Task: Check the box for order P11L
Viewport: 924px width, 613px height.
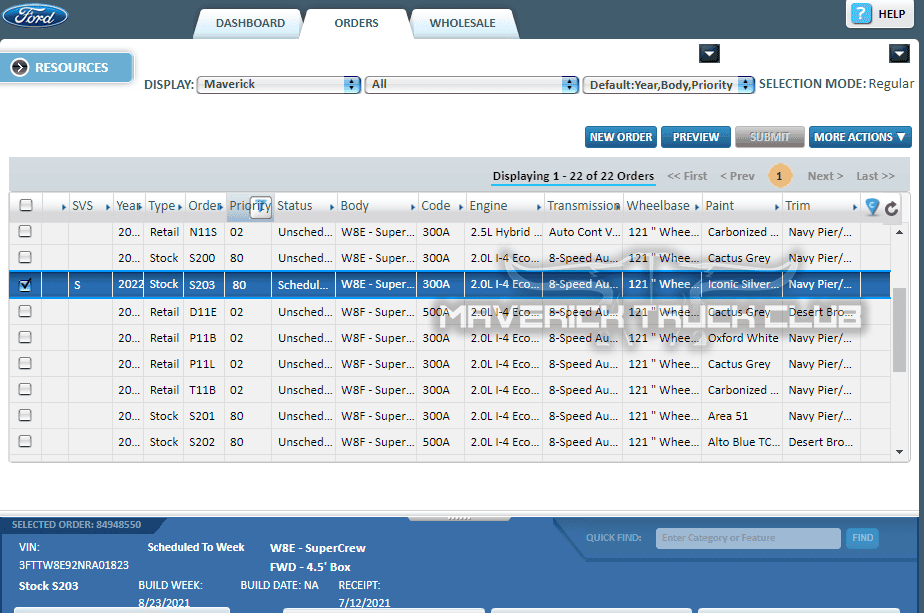Action: click(25, 363)
